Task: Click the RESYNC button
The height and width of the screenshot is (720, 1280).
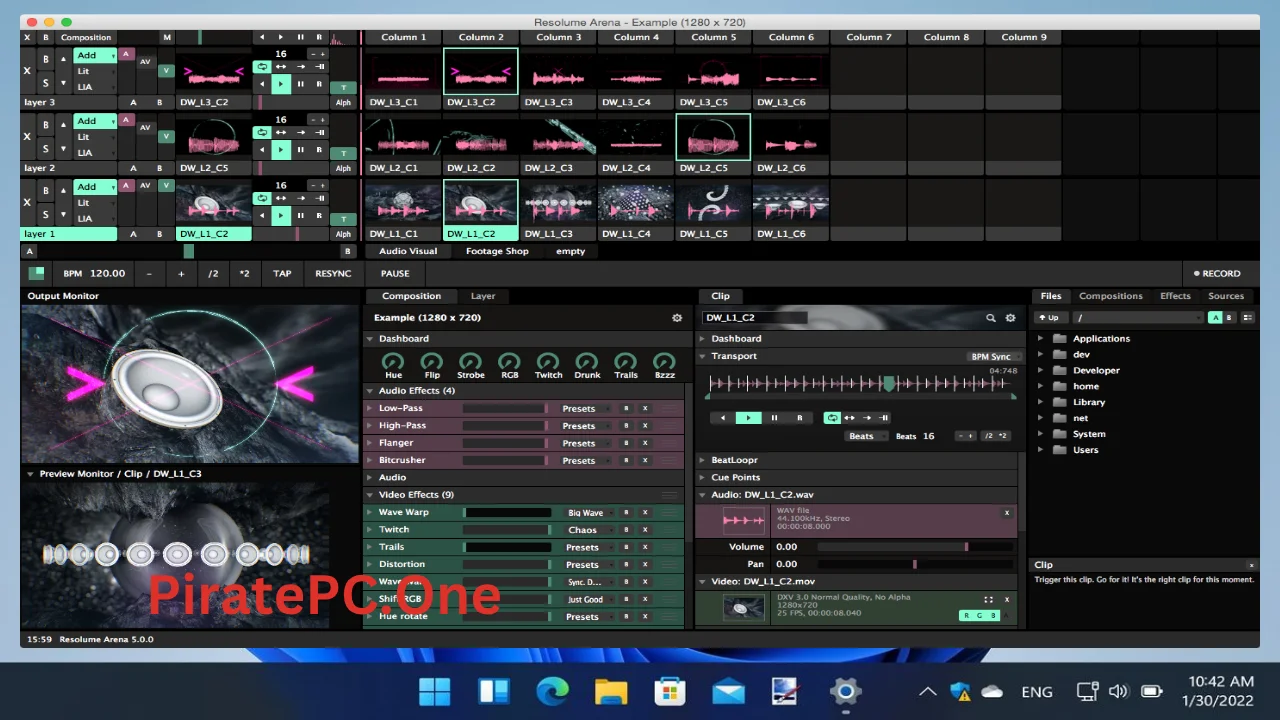Action: (333, 273)
